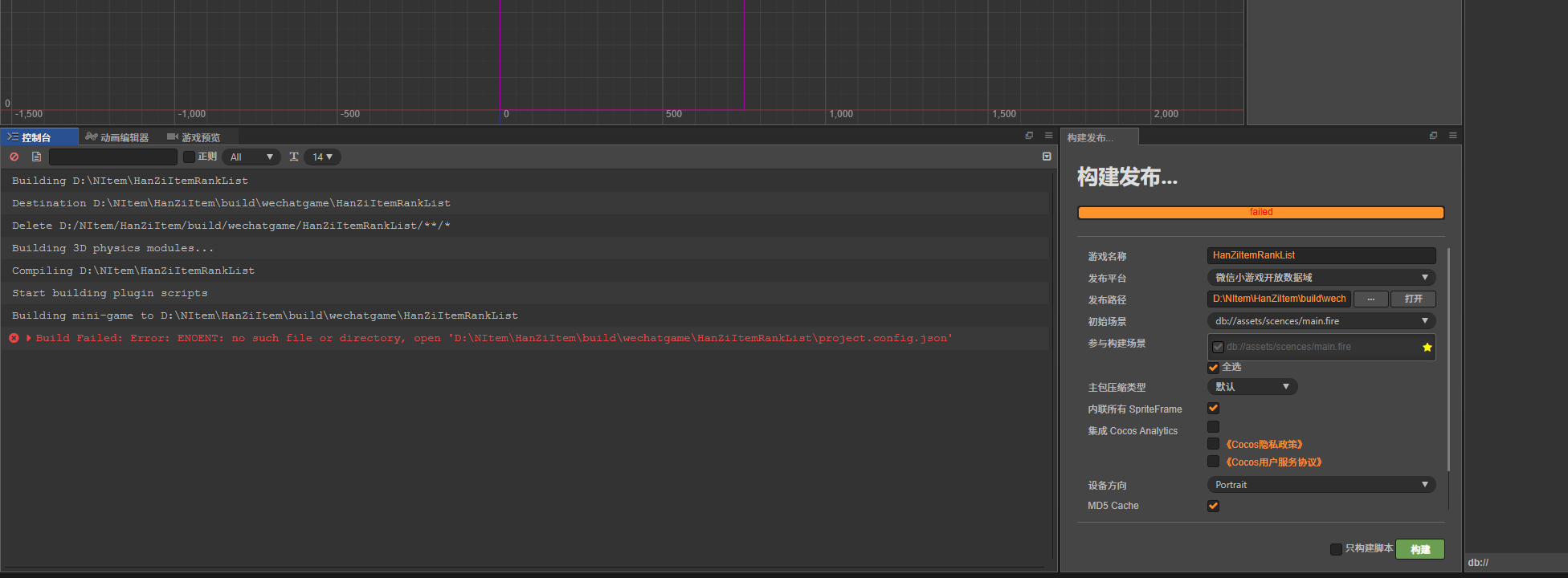Open the console log file icon
Screen dimensions: 1568x578
coord(36,157)
